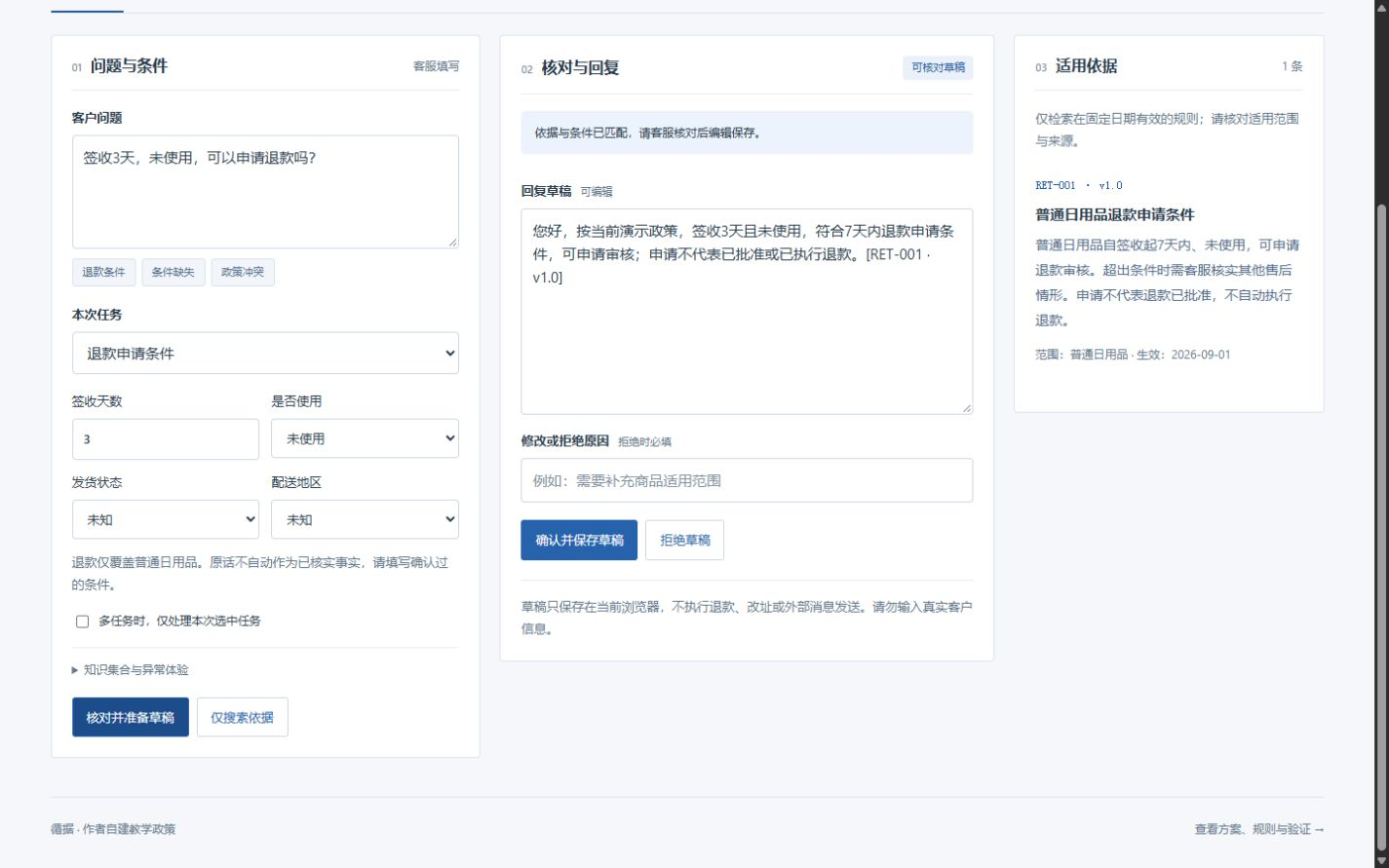The image size is (1389, 868).
Task: Open the 是否使用 dropdown
Action: coord(365,439)
